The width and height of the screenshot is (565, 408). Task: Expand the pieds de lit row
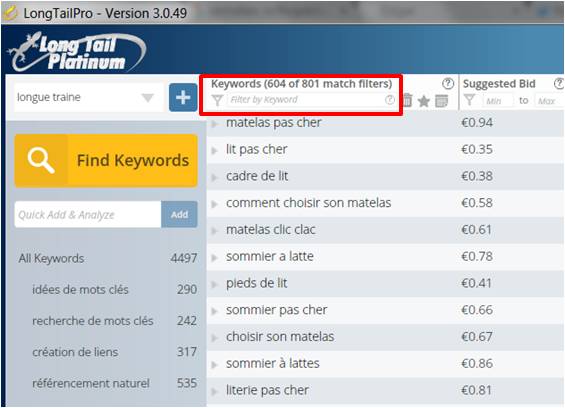(215, 285)
